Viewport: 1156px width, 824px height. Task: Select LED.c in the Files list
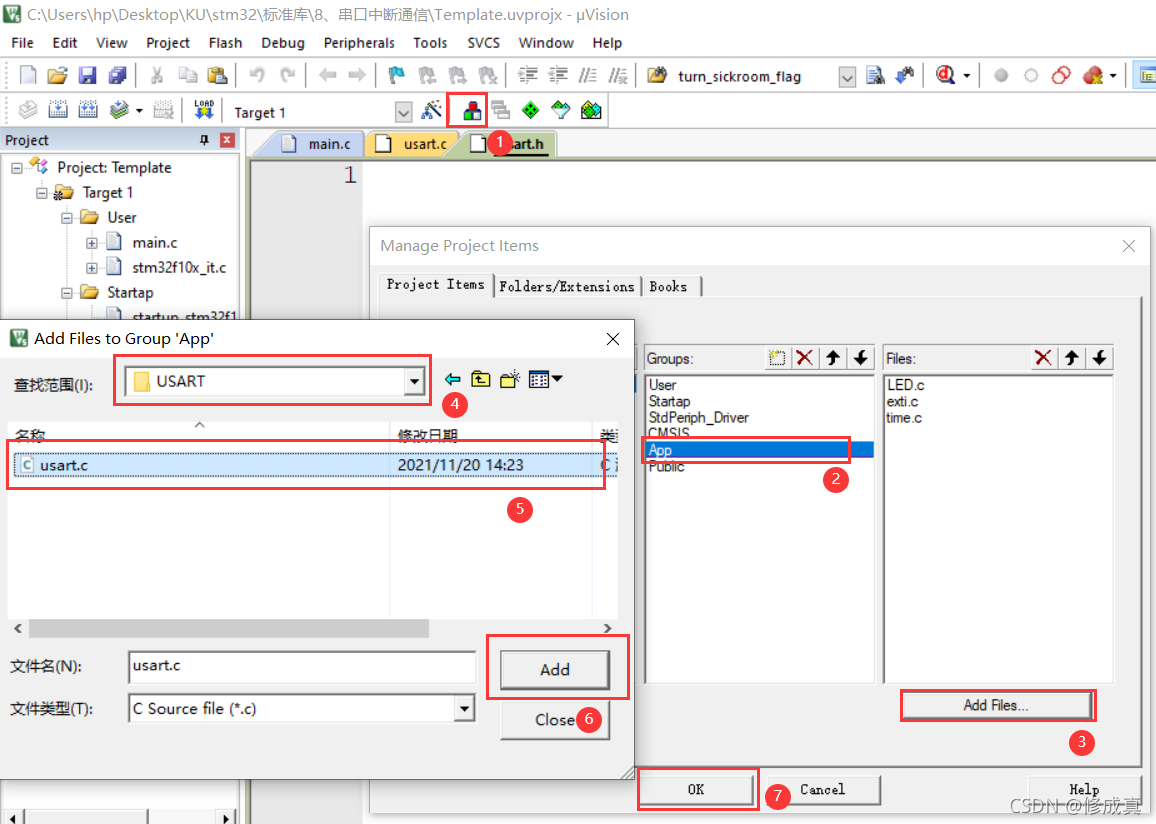(x=905, y=385)
